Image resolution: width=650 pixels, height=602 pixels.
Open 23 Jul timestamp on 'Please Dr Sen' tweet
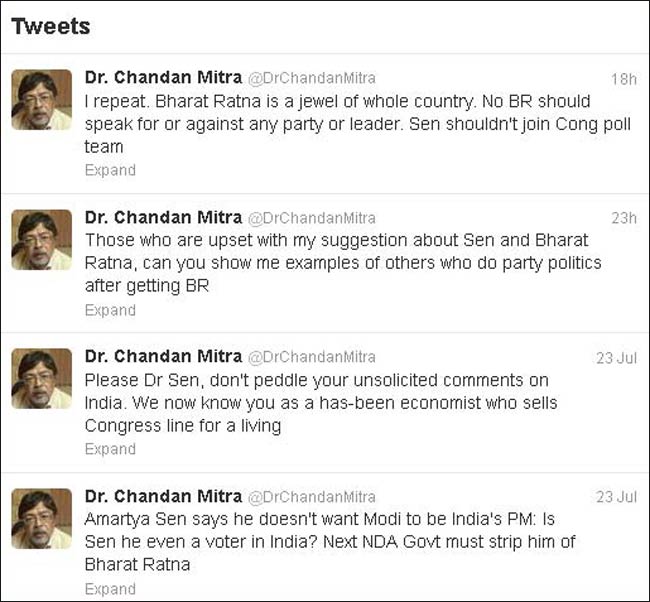pyautogui.click(x=616, y=357)
